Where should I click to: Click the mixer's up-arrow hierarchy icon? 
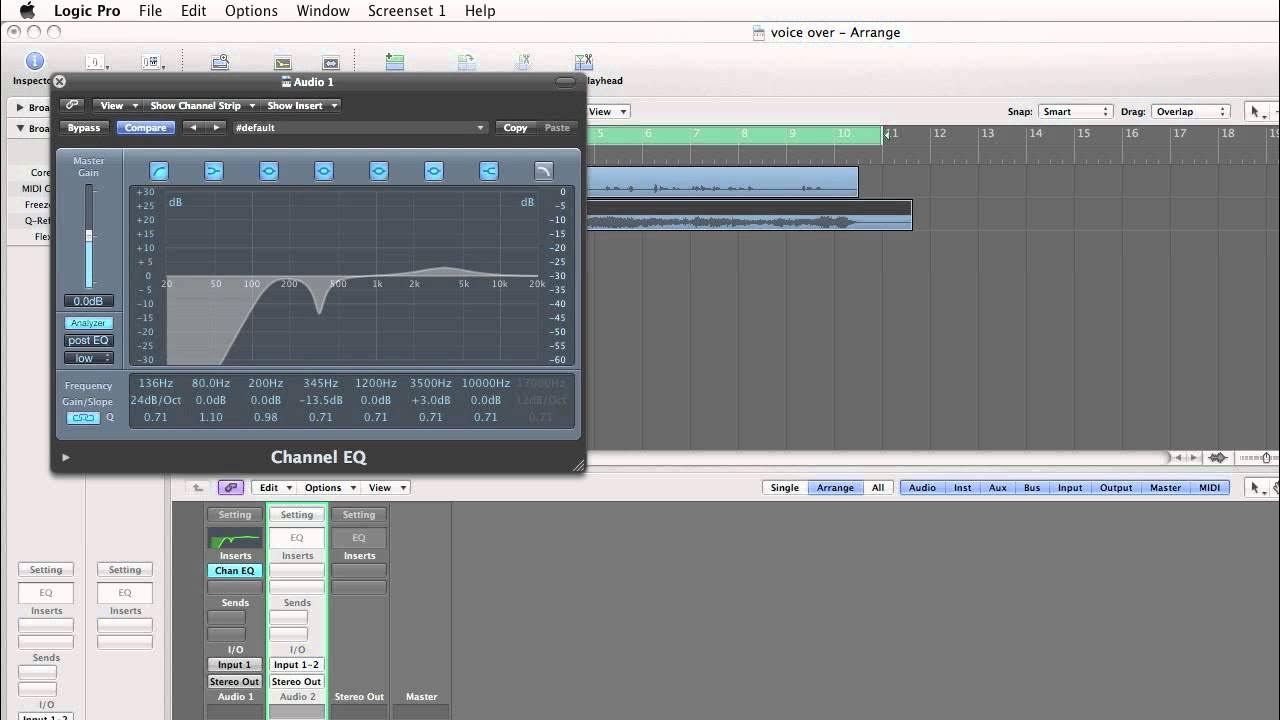[x=198, y=488]
